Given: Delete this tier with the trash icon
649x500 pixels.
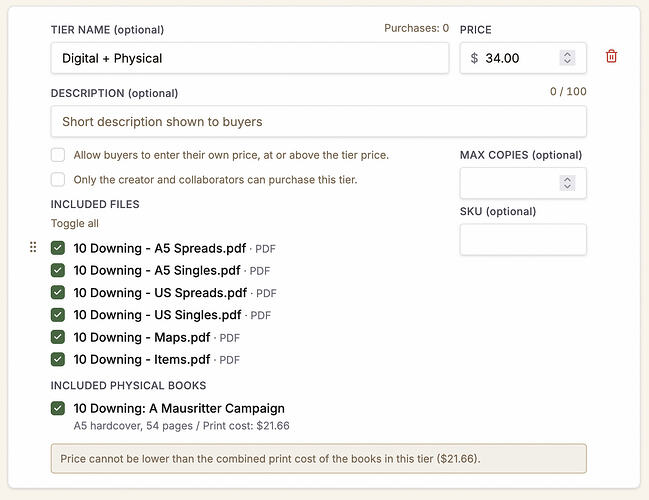Looking at the screenshot, I should pyautogui.click(x=611, y=56).
